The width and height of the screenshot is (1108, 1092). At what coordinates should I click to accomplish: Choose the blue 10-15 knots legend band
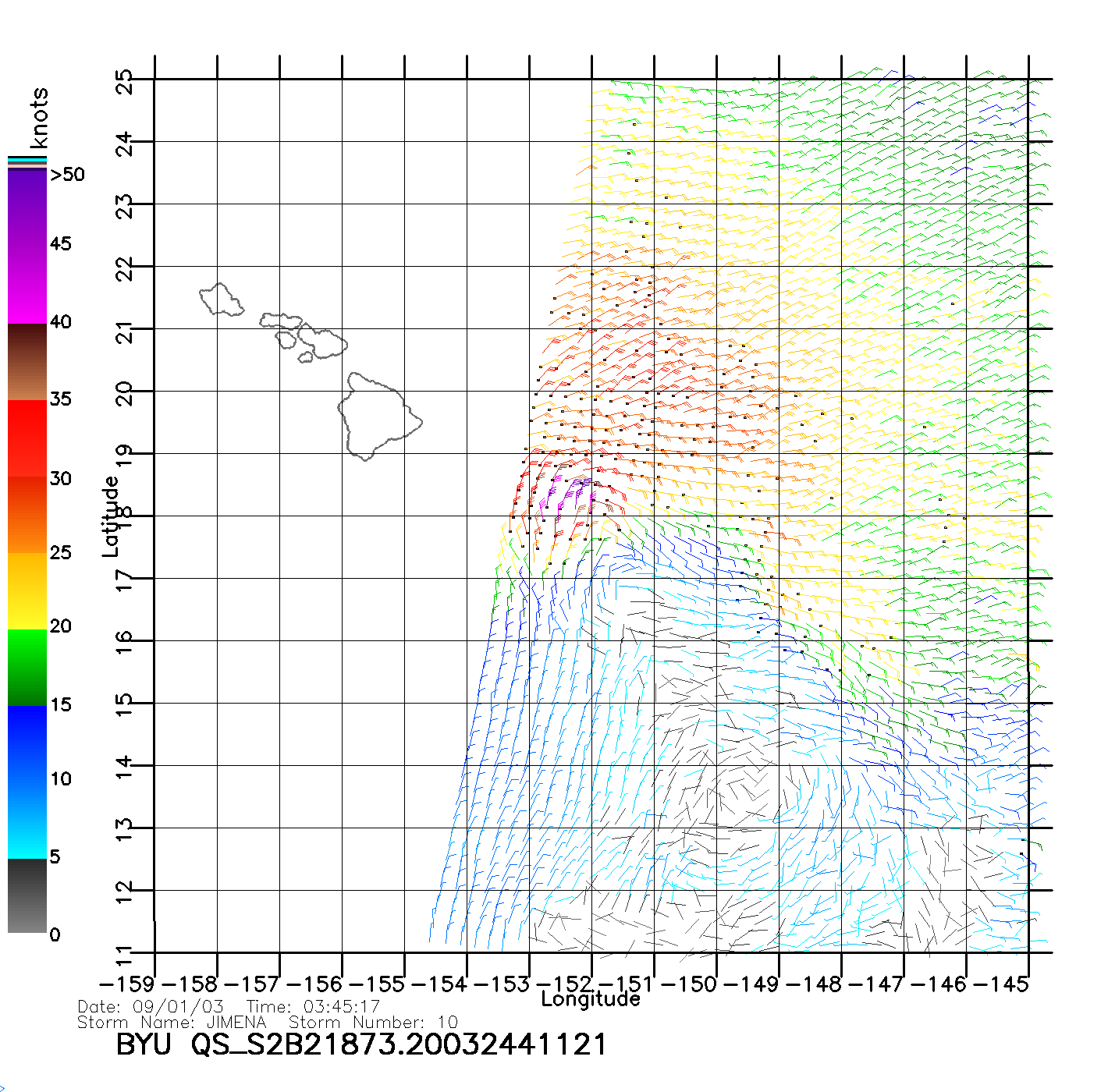[x=27, y=743]
